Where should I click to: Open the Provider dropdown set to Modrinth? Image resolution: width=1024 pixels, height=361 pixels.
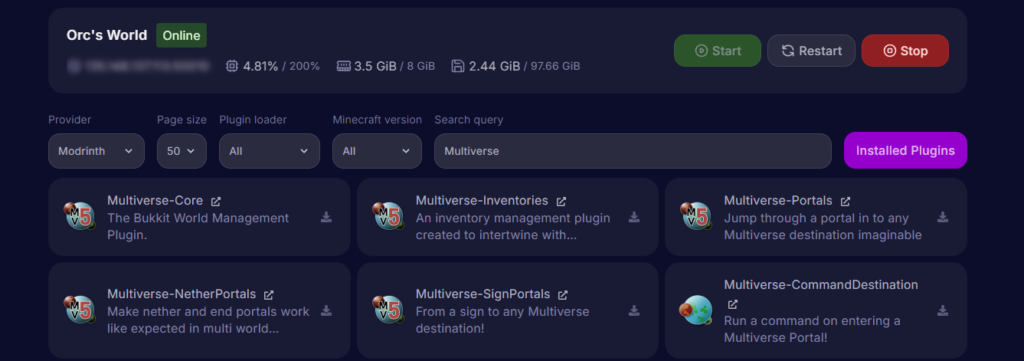[x=96, y=151]
